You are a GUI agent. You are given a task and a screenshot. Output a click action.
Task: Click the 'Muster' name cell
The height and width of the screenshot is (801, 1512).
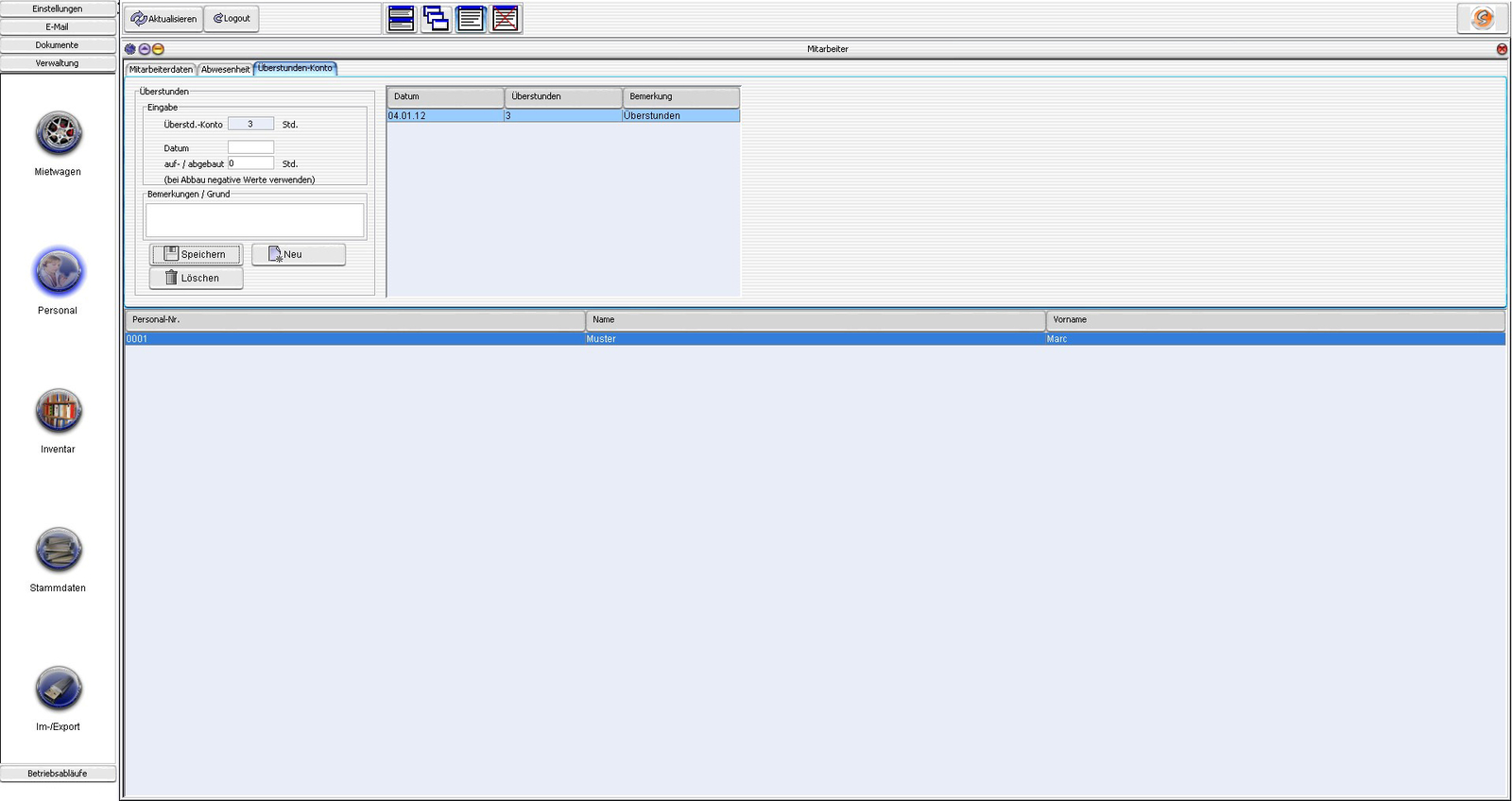coord(816,338)
